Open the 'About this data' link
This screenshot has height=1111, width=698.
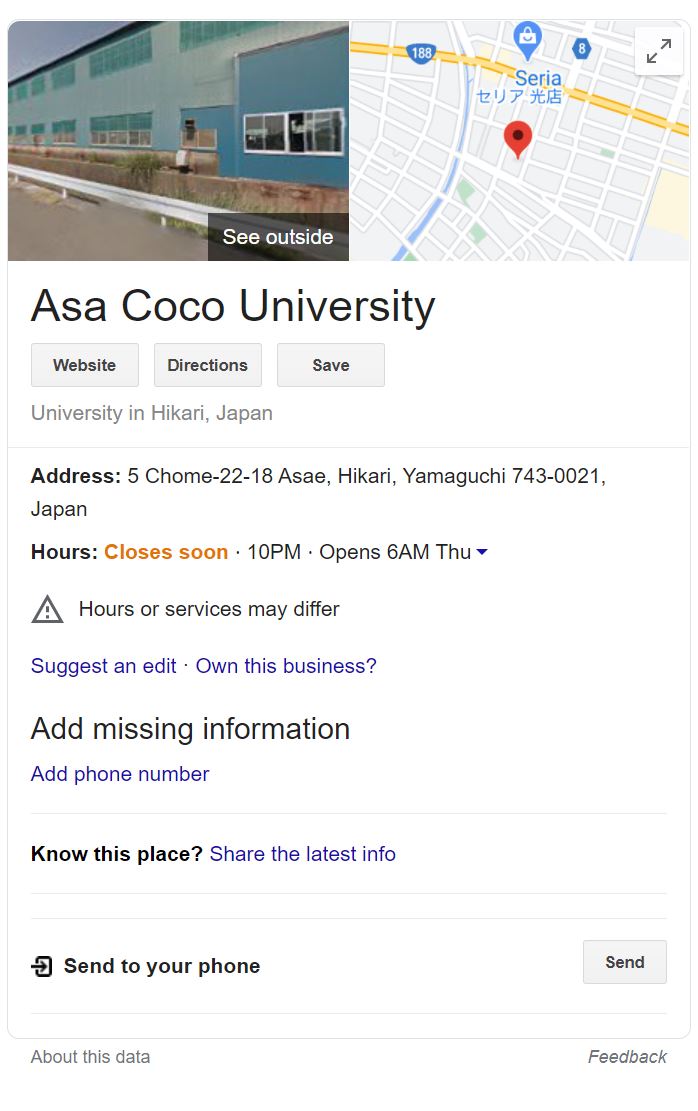pos(91,1056)
